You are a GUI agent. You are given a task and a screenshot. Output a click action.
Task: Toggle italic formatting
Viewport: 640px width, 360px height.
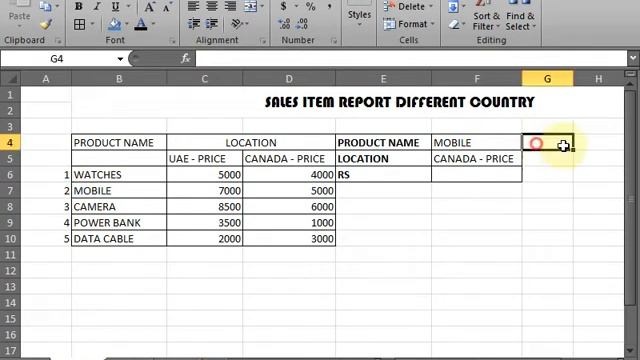[x=97, y=6]
